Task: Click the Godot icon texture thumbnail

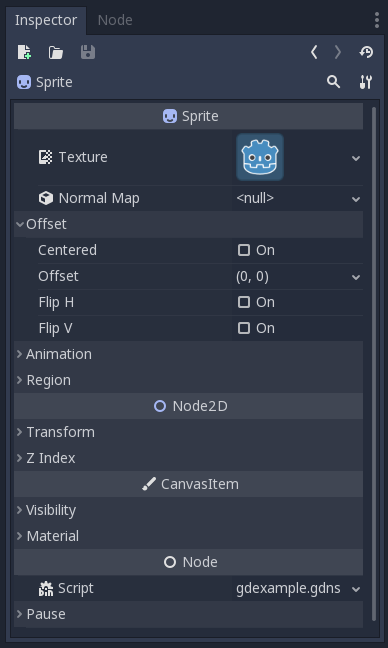Action: [x=260, y=157]
